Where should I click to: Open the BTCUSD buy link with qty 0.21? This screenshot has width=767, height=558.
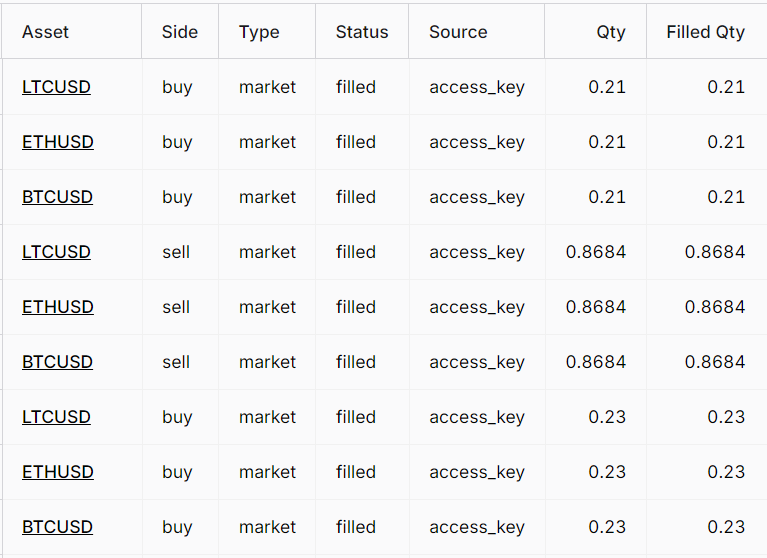point(57,197)
